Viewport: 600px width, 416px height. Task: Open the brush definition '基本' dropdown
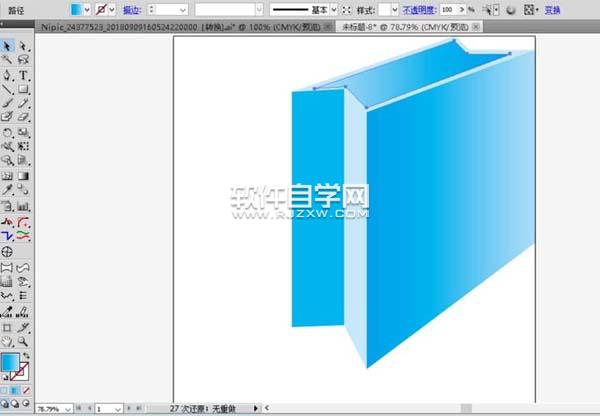(x=334, y=10)
